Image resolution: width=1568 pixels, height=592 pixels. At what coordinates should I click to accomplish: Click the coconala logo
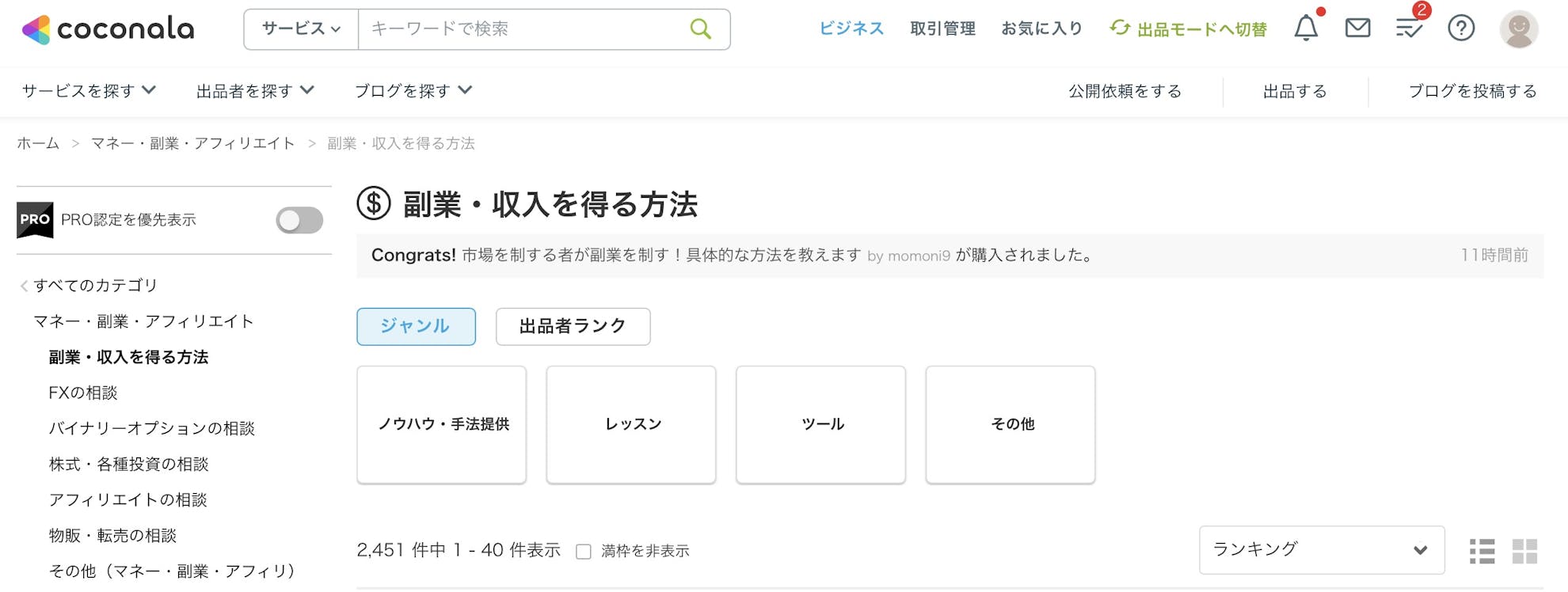point(108,29)
